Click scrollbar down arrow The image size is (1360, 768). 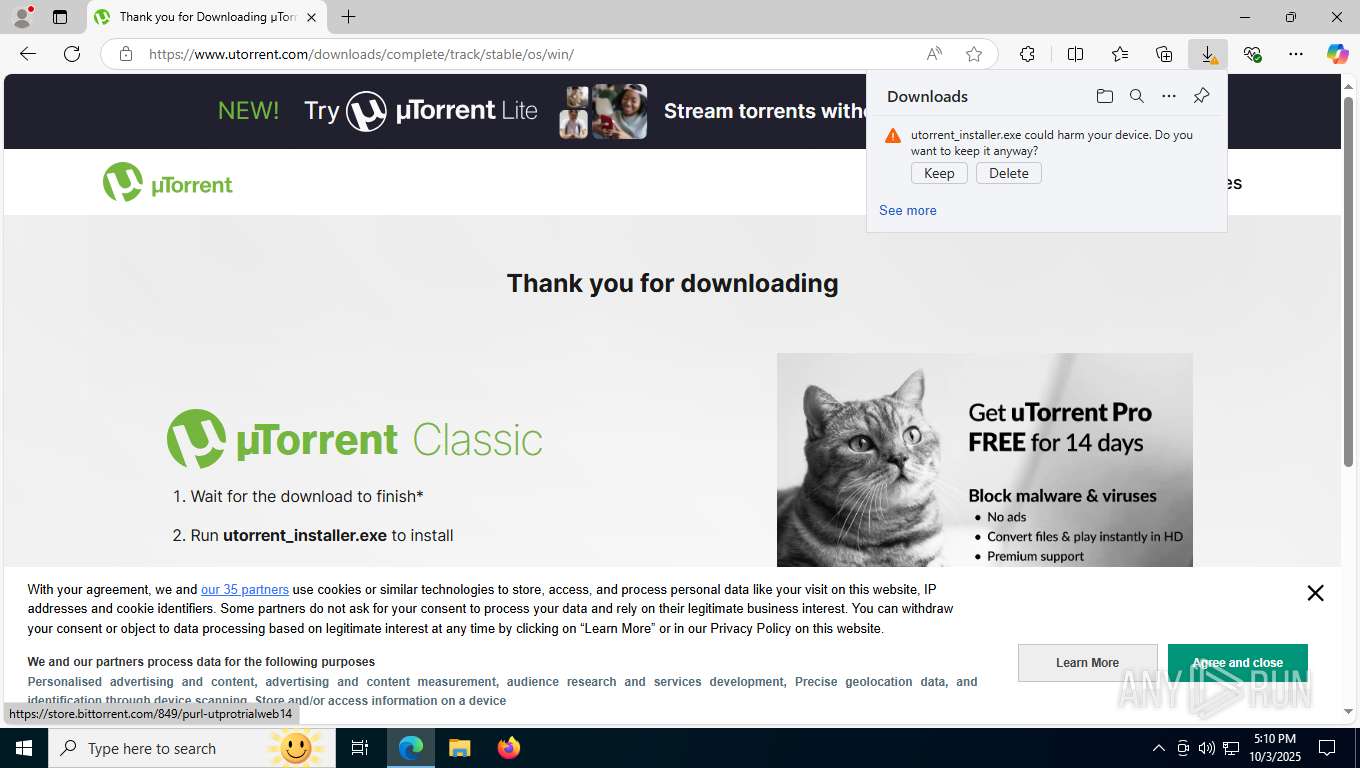[x=1348, y=712]
